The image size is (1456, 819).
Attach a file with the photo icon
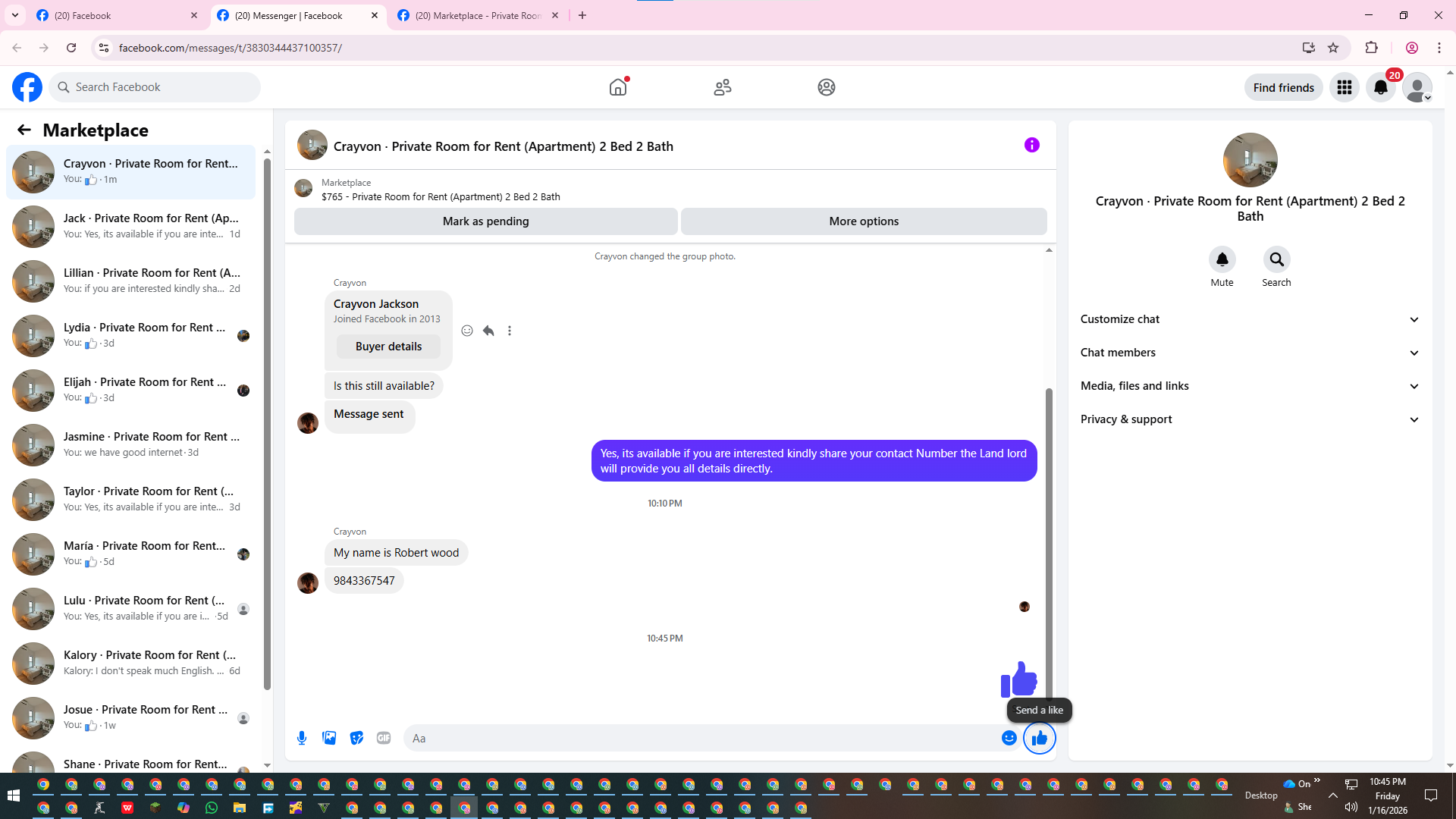point(329,738)
